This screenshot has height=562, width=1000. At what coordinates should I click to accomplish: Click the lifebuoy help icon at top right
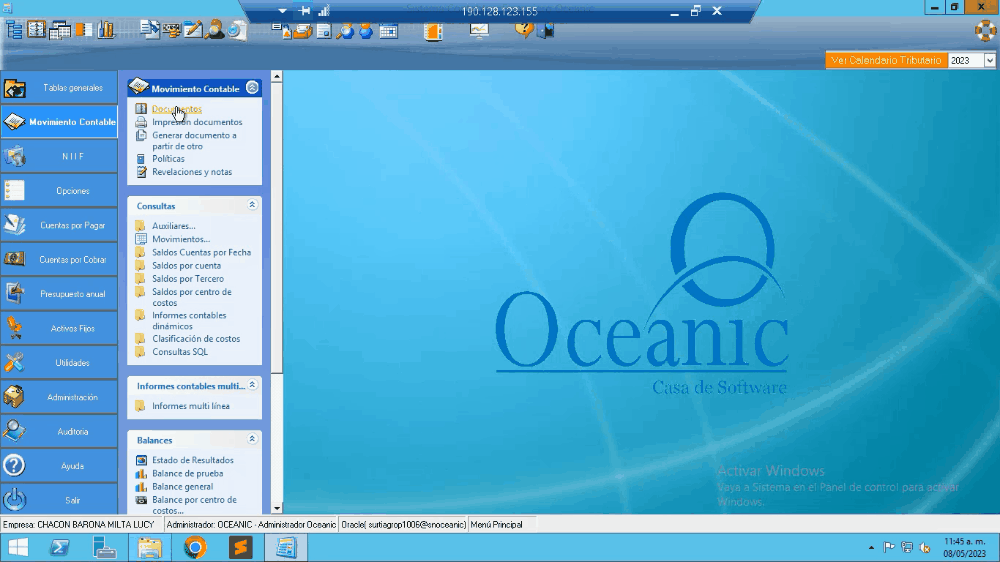coord(985,30)
